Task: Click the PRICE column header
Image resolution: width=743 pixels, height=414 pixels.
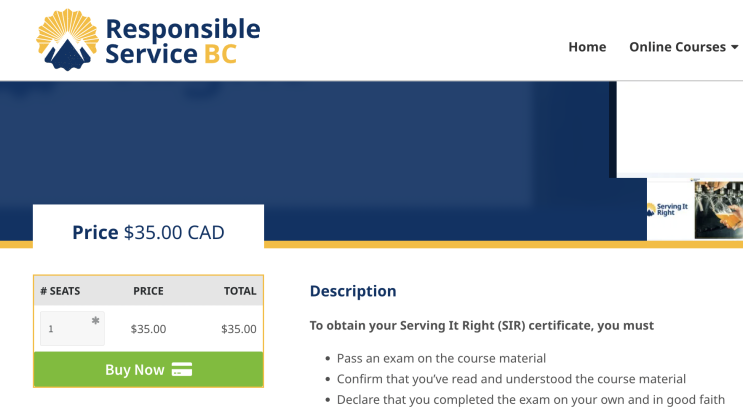Action: (x=148, y=291)
